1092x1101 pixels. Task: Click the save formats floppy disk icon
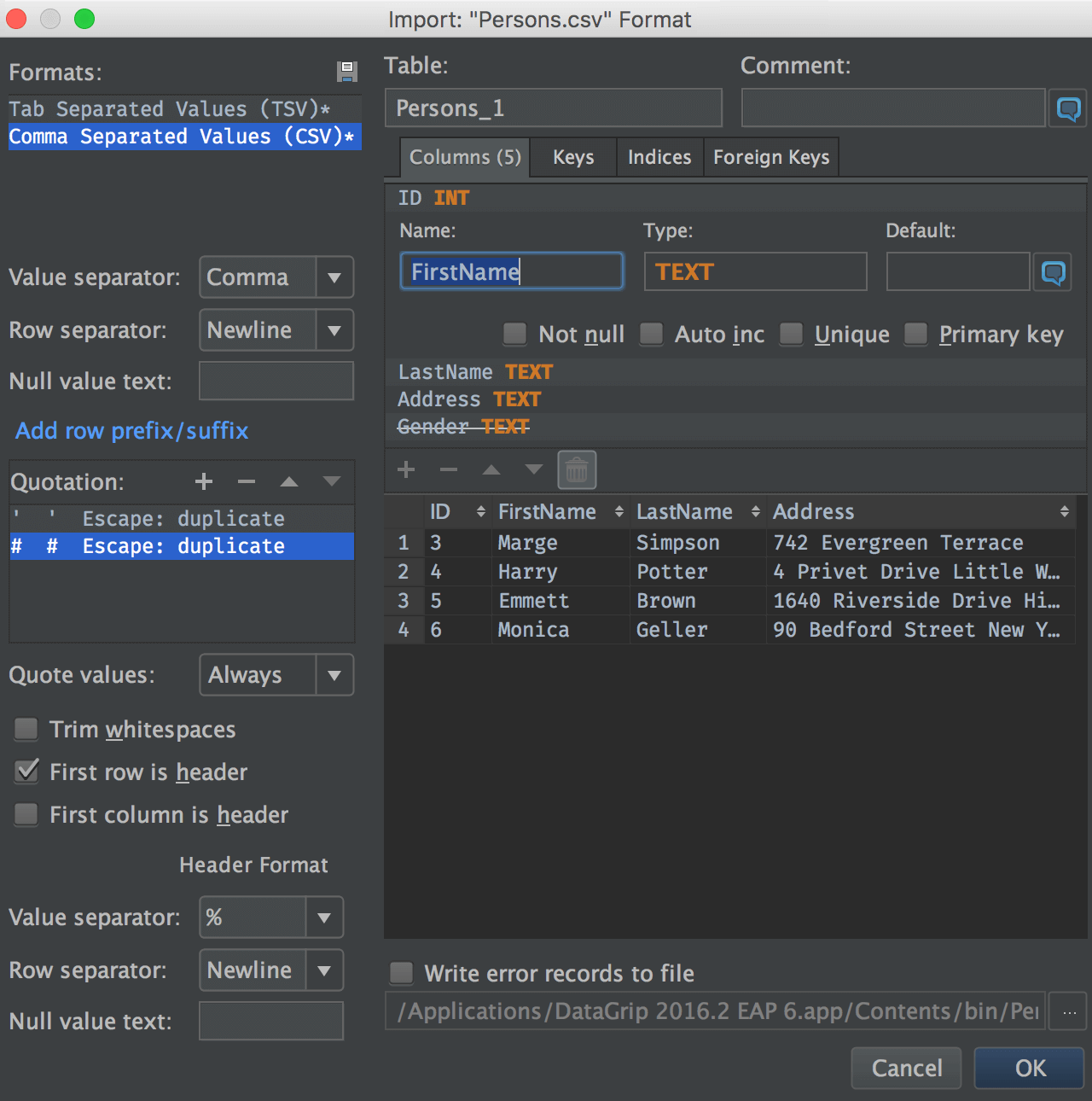pyautogui.click(x=346, y=72)
